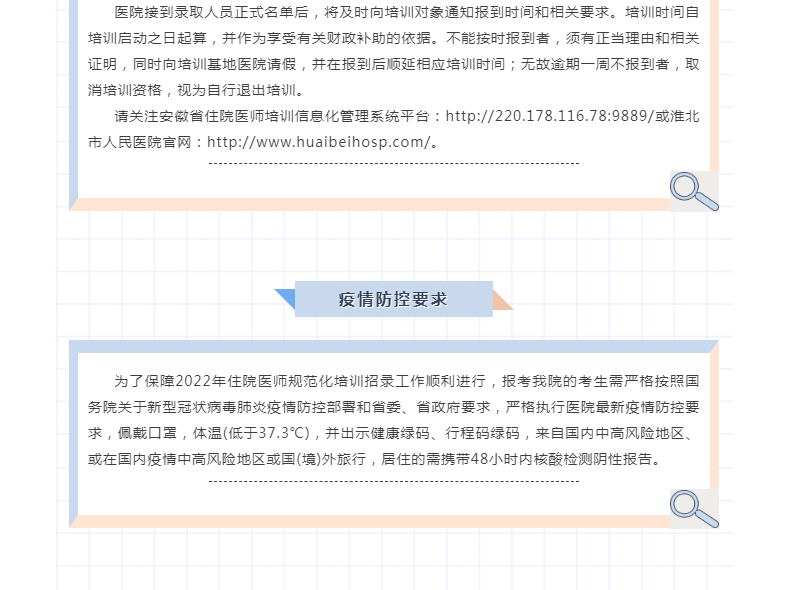Click the upper magnifying glass icon
The height and width of the screenshot is (590, 788).
694,191
